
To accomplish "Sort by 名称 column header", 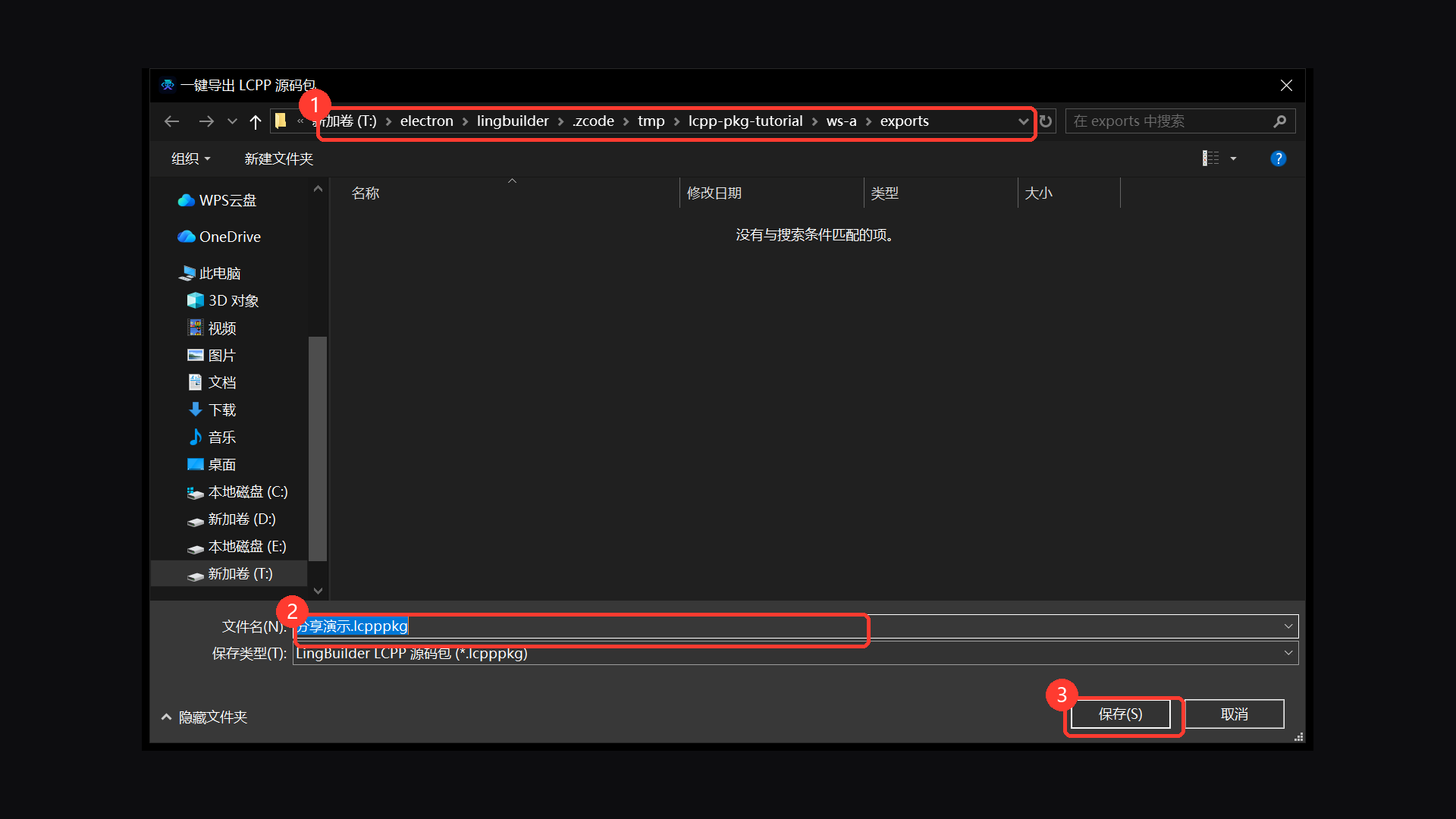I will [505, 193].
